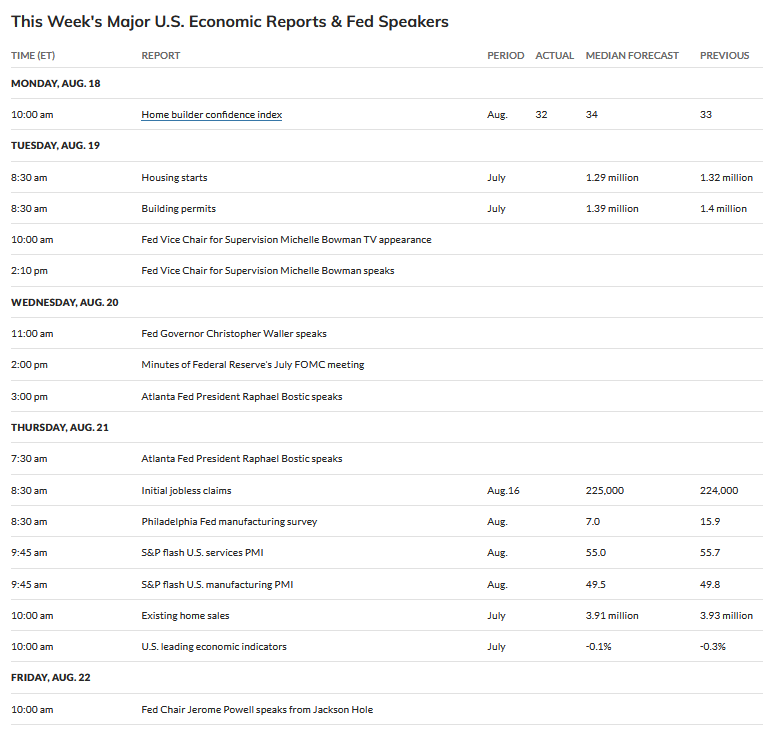Open the Home builder confidence index link
Screen dimensions: 775x733
[x=212, y=115]
